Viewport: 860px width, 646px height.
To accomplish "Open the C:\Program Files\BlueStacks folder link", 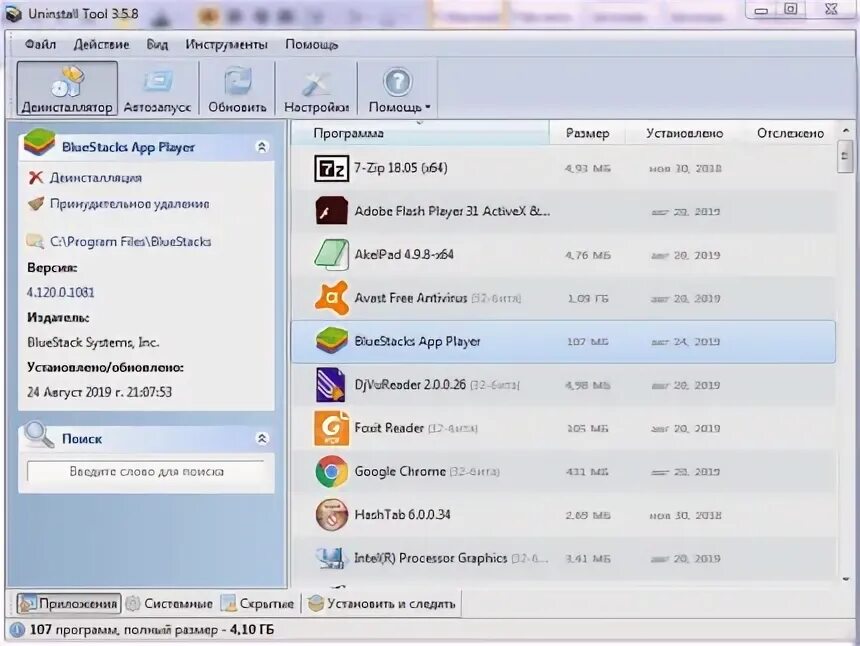I will coord(131,241).
